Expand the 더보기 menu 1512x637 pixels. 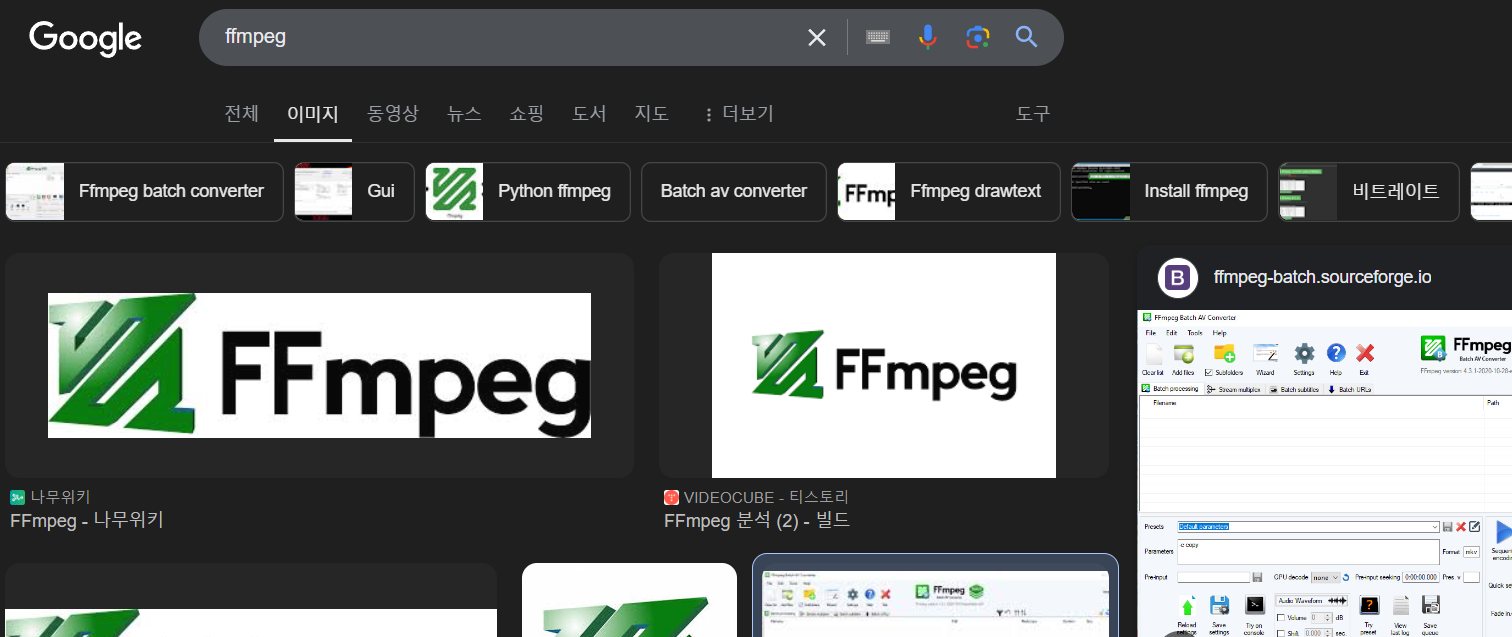tap(739, 114)
